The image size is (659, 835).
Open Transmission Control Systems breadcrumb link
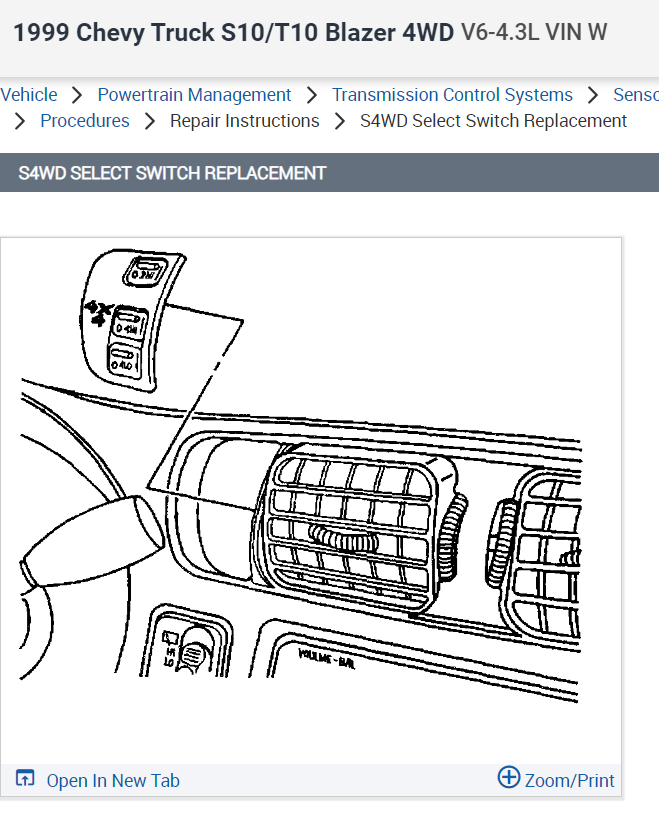tap(452, 95)
